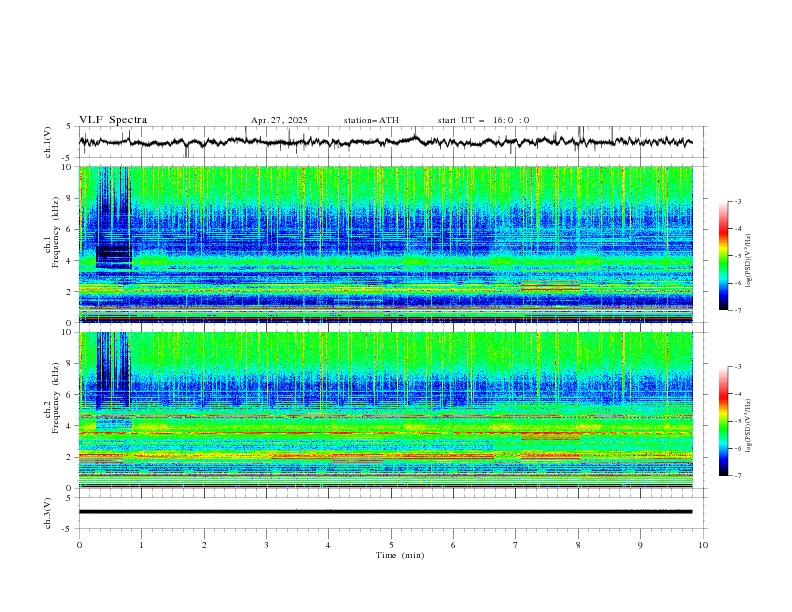Select lower color bar "log(PSD)(V²/Hz)" label
The image size is (792, 612).
[749, 425]
